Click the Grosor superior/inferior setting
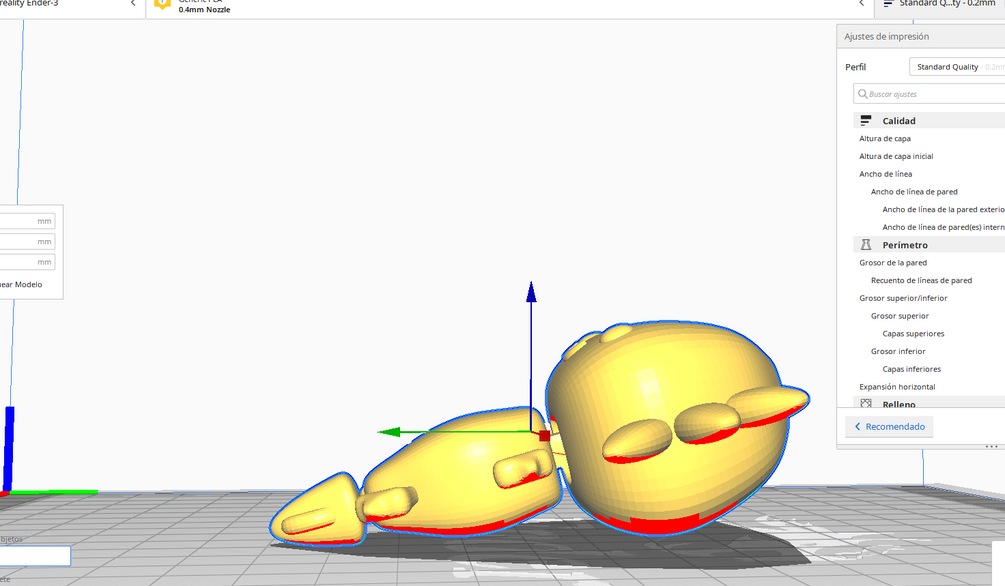This screenshot has height=586, width=1005. coord(903,298)
